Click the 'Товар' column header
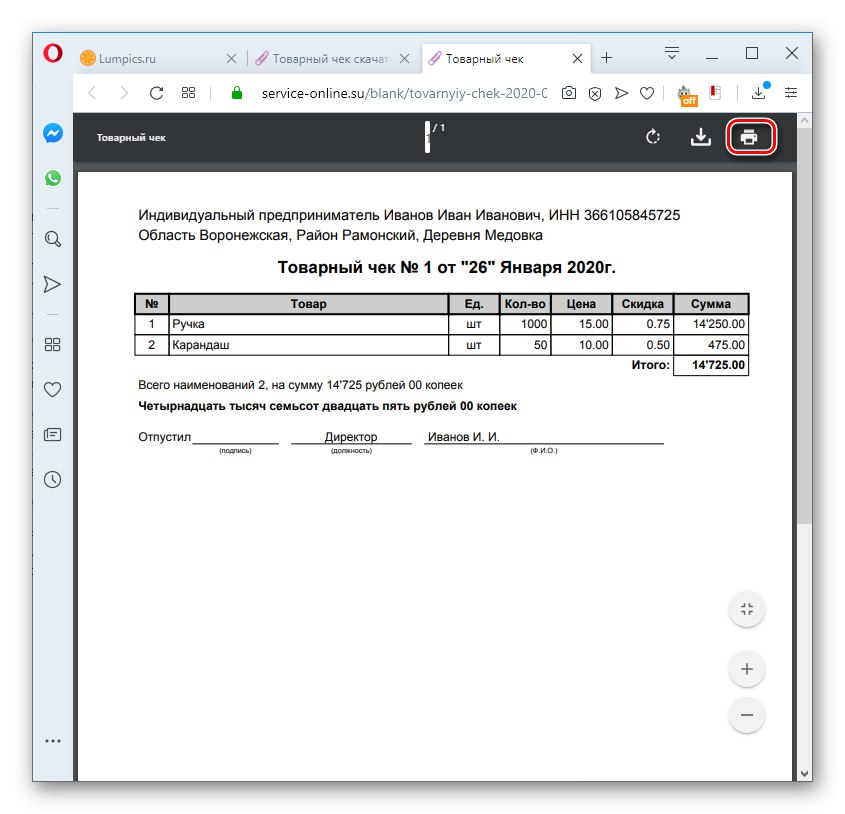 click(308, 304)
